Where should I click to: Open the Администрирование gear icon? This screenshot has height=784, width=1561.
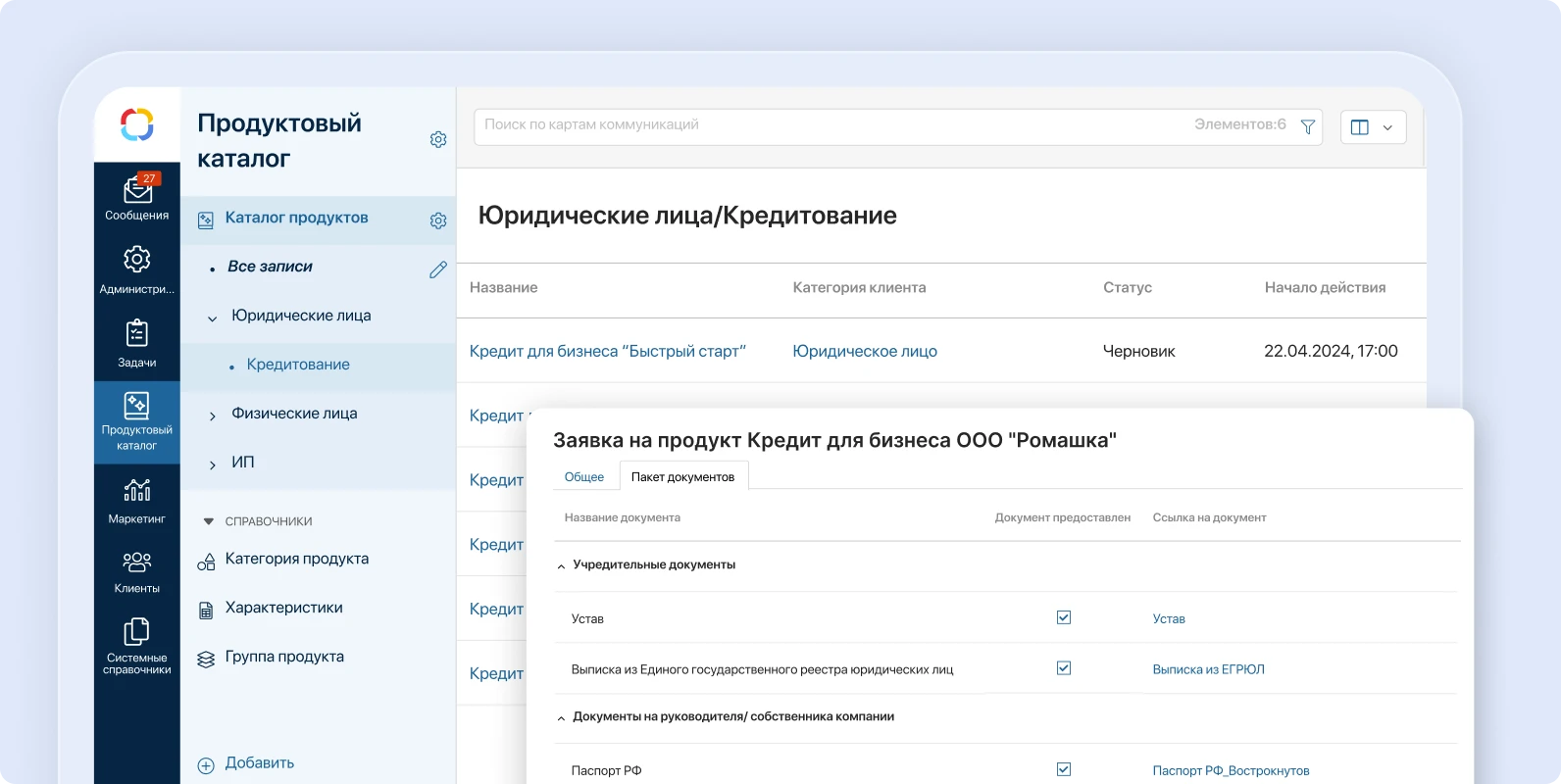pyautogui.click(x=137, y=260)
